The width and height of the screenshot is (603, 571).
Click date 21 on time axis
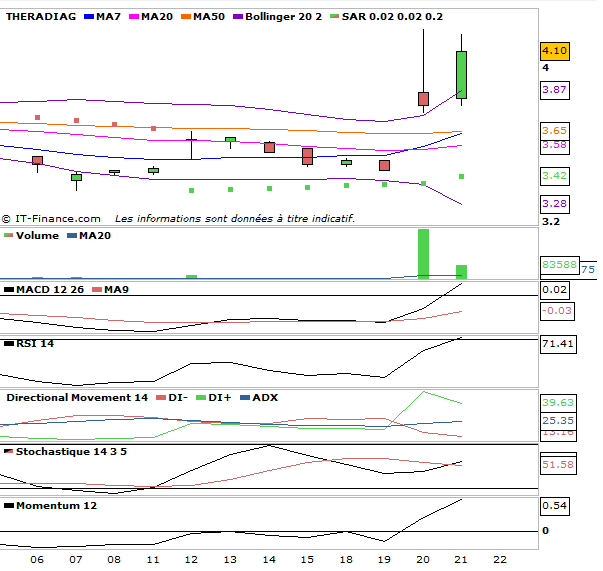click(461, 560)
